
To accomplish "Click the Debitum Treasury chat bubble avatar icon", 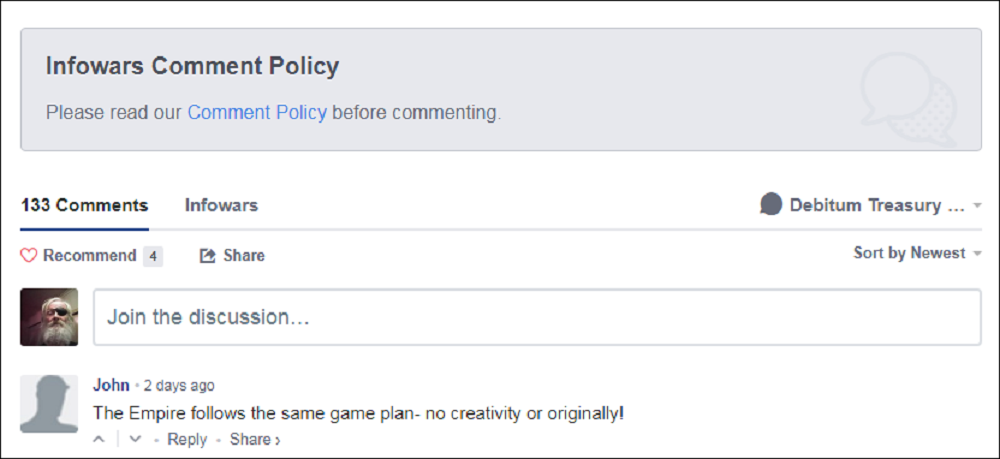I will 770,205.
